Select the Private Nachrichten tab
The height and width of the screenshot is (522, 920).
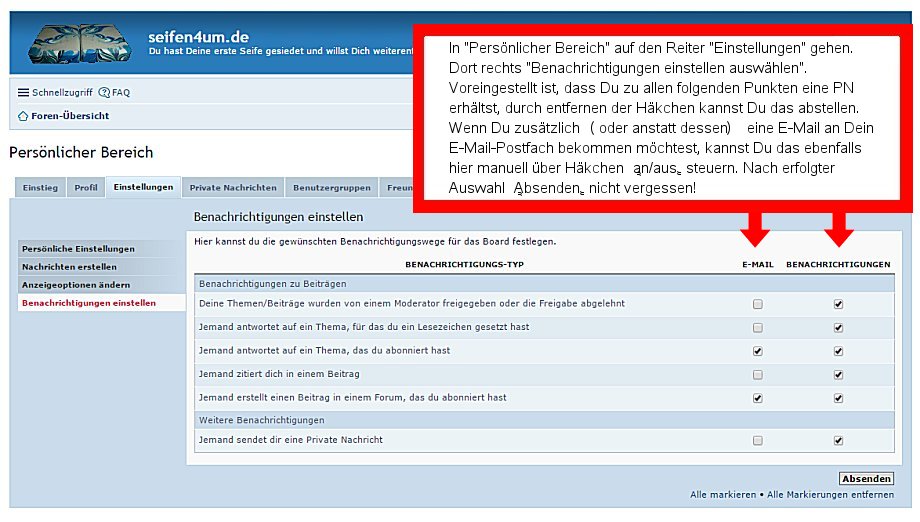pyautogui.click(x=233, y=188)
